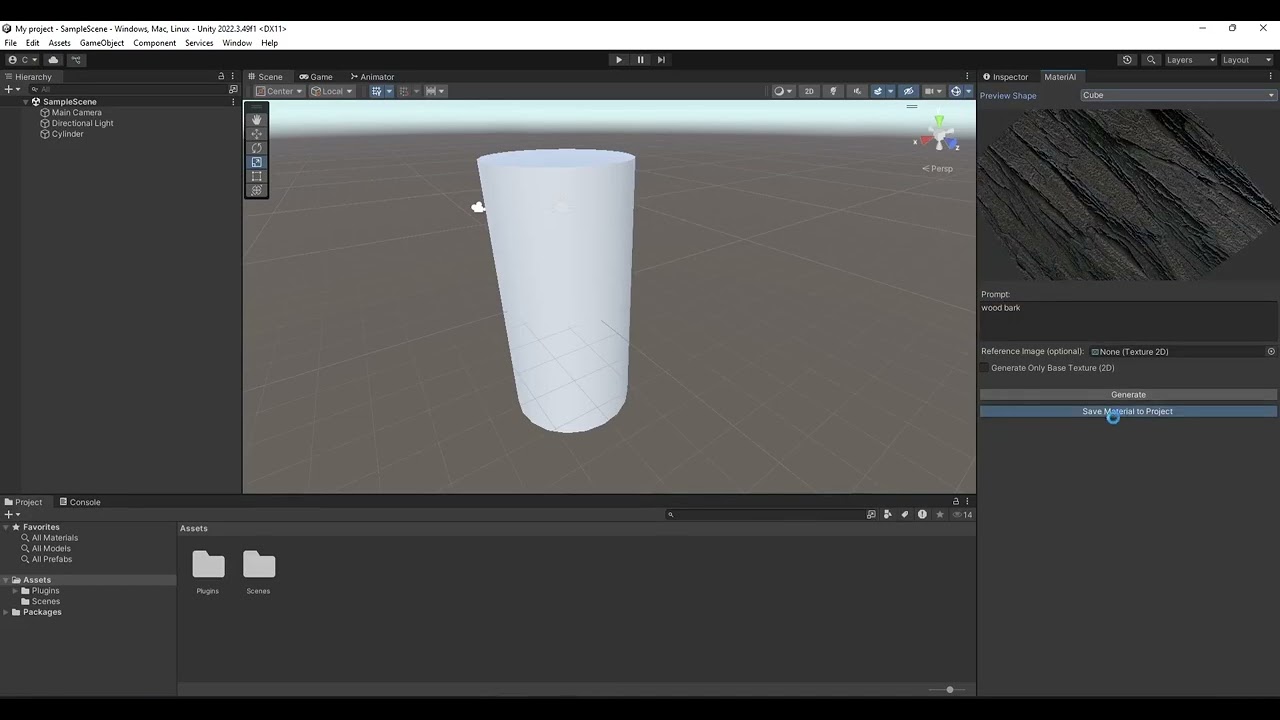The width and height of the screenshot is (1280, 720).
Task: Enable Generate Only Base Texture checkbox
Action: (x=985, y=368)
